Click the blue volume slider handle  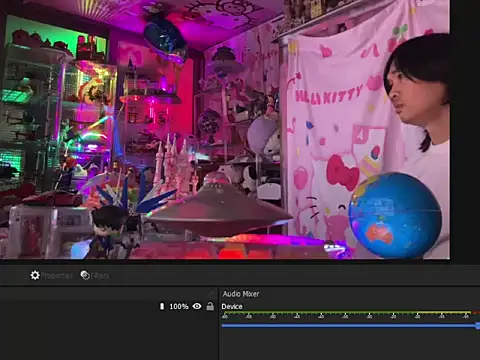click(x=478, y=326)
